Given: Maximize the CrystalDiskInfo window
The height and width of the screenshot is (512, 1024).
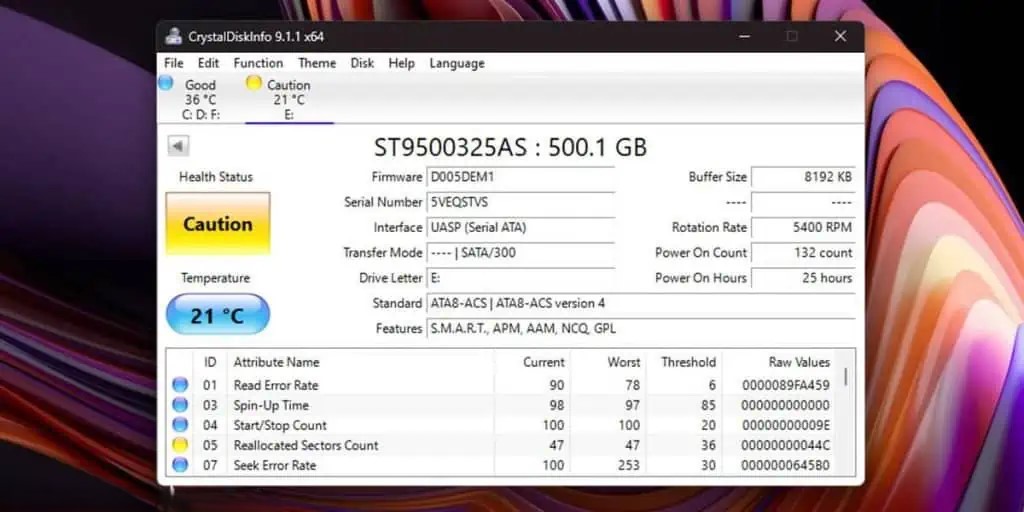Looking at the screenshot, I should (x=792, y=37).
